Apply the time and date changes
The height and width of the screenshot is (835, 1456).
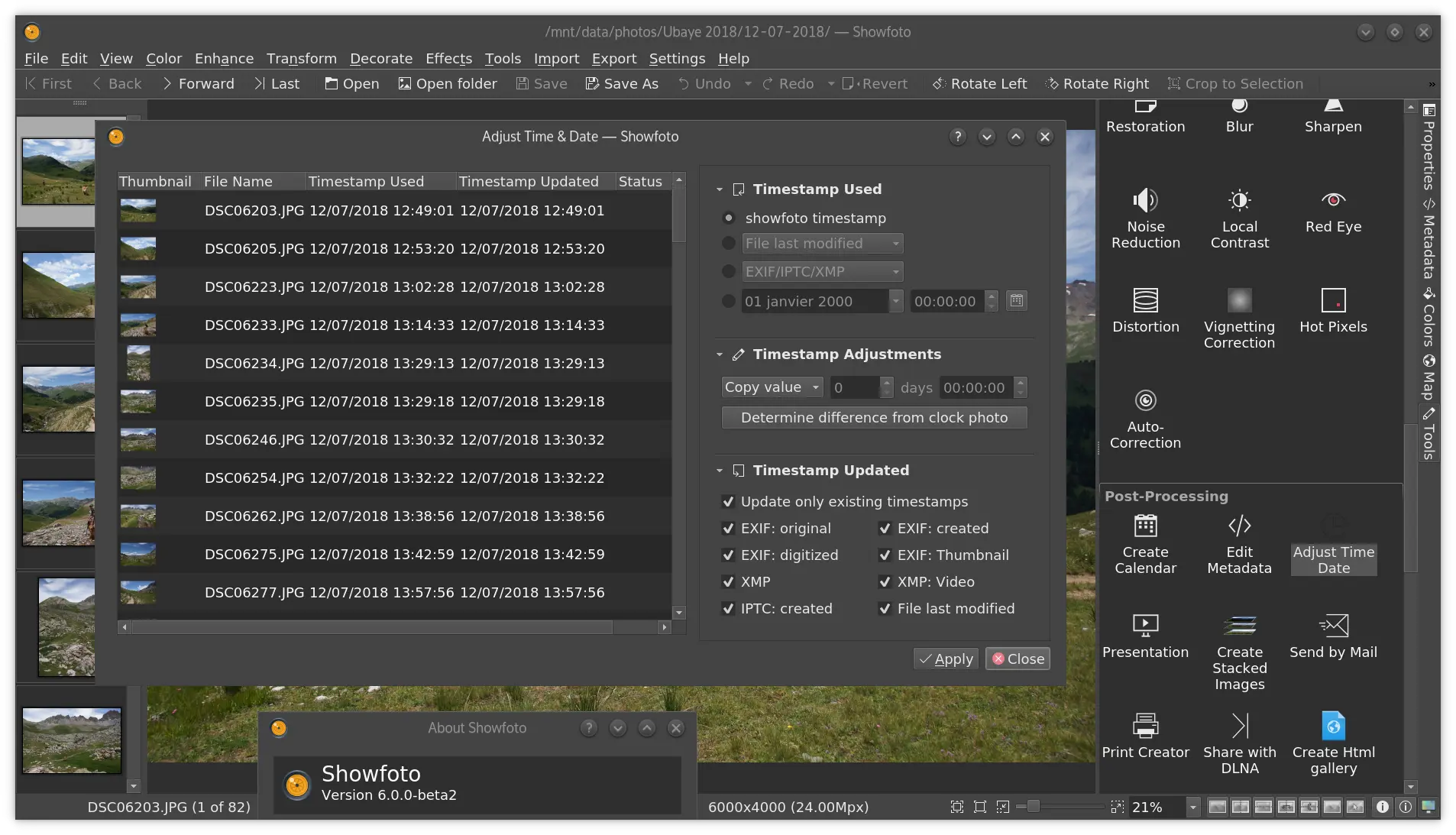(x=946, y=659)
